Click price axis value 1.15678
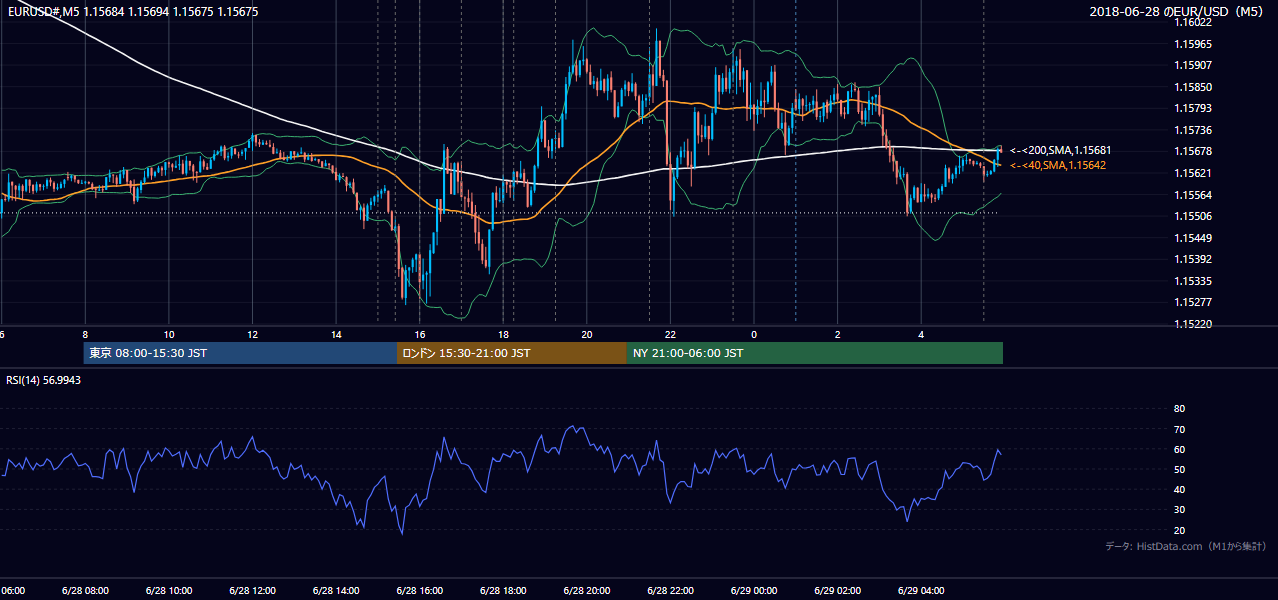 (1194, 151)
